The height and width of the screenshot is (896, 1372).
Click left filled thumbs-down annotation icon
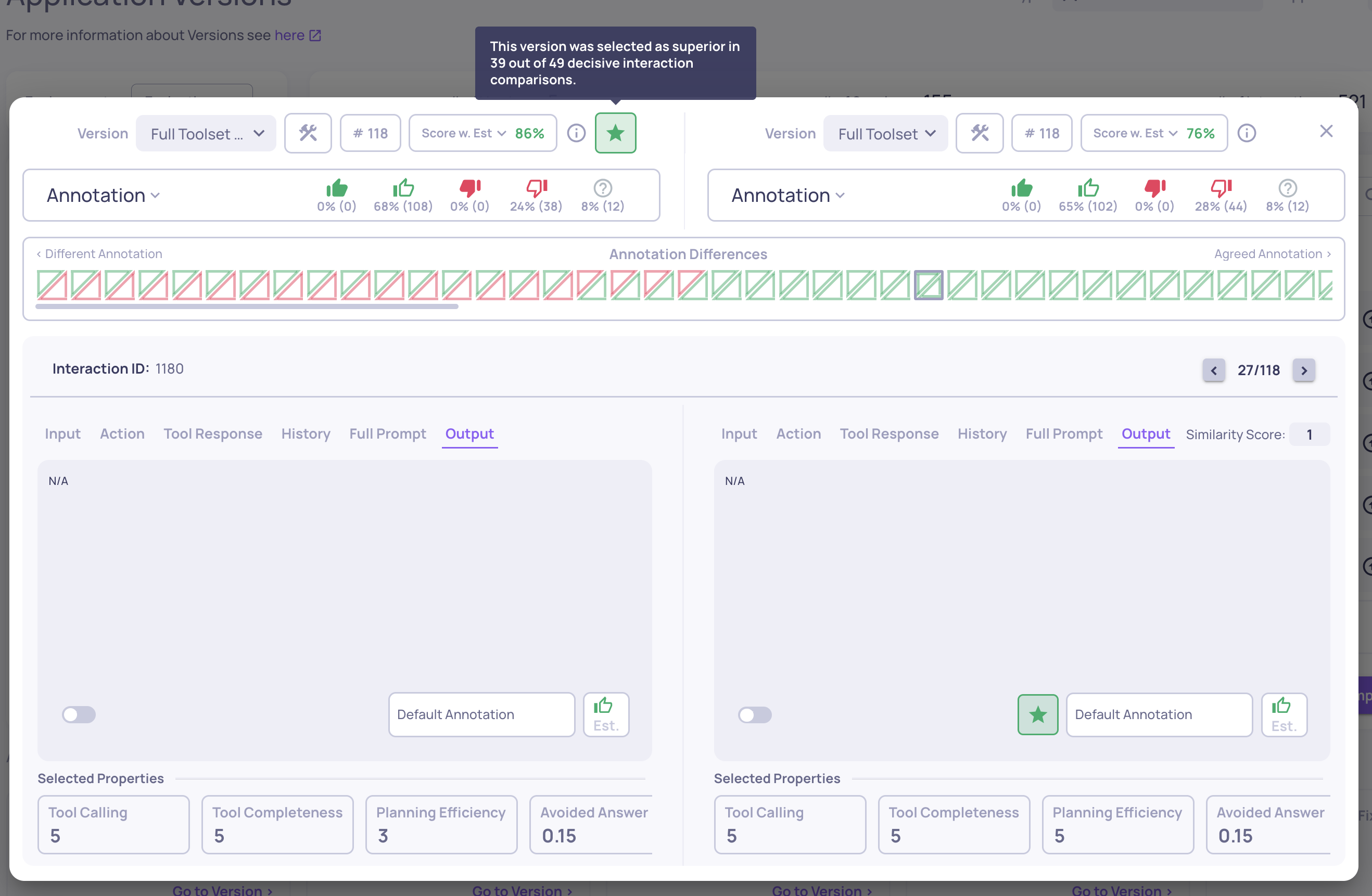(x=470, y=188)
